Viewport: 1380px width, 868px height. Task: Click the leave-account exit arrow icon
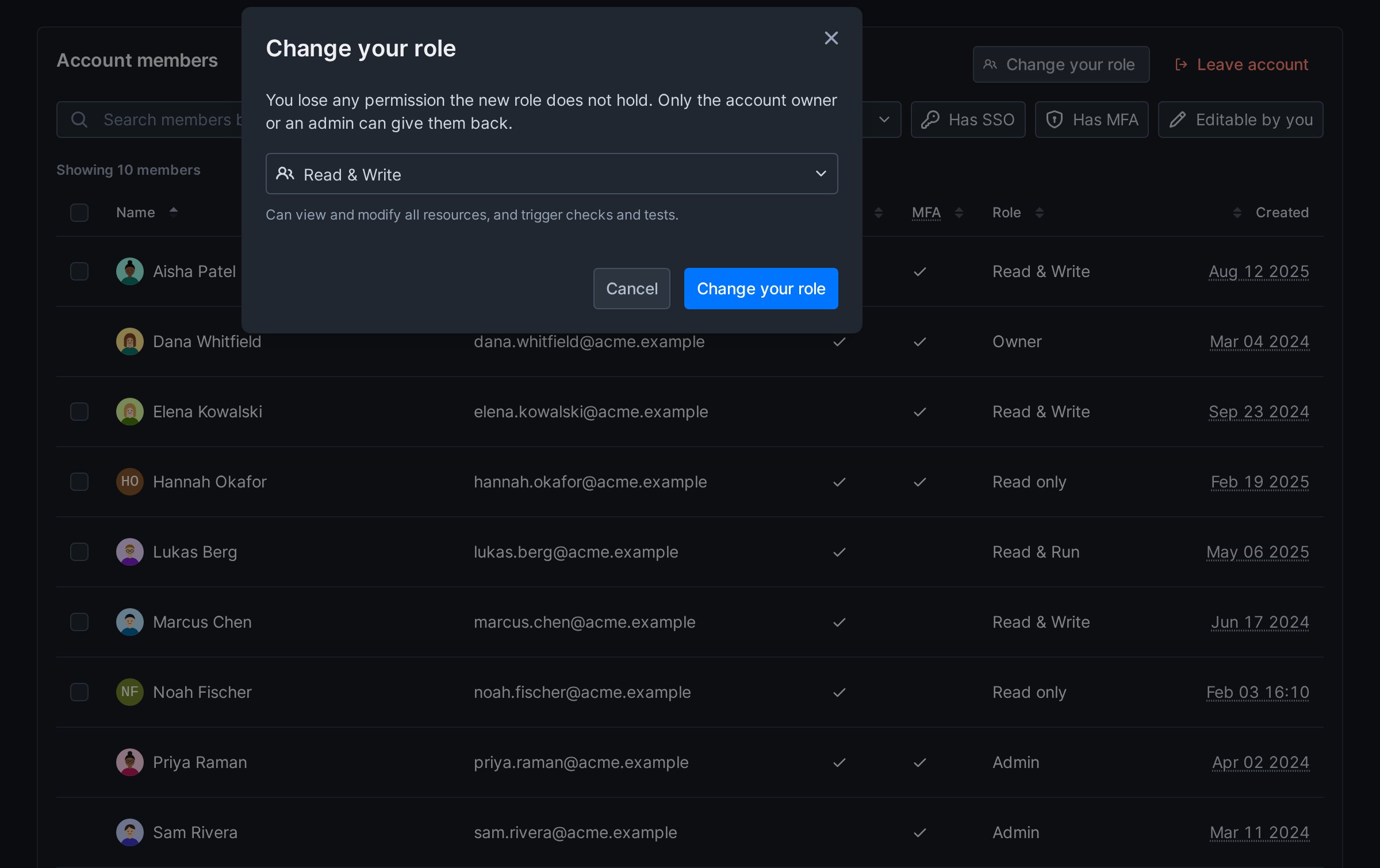point(1181,64)
